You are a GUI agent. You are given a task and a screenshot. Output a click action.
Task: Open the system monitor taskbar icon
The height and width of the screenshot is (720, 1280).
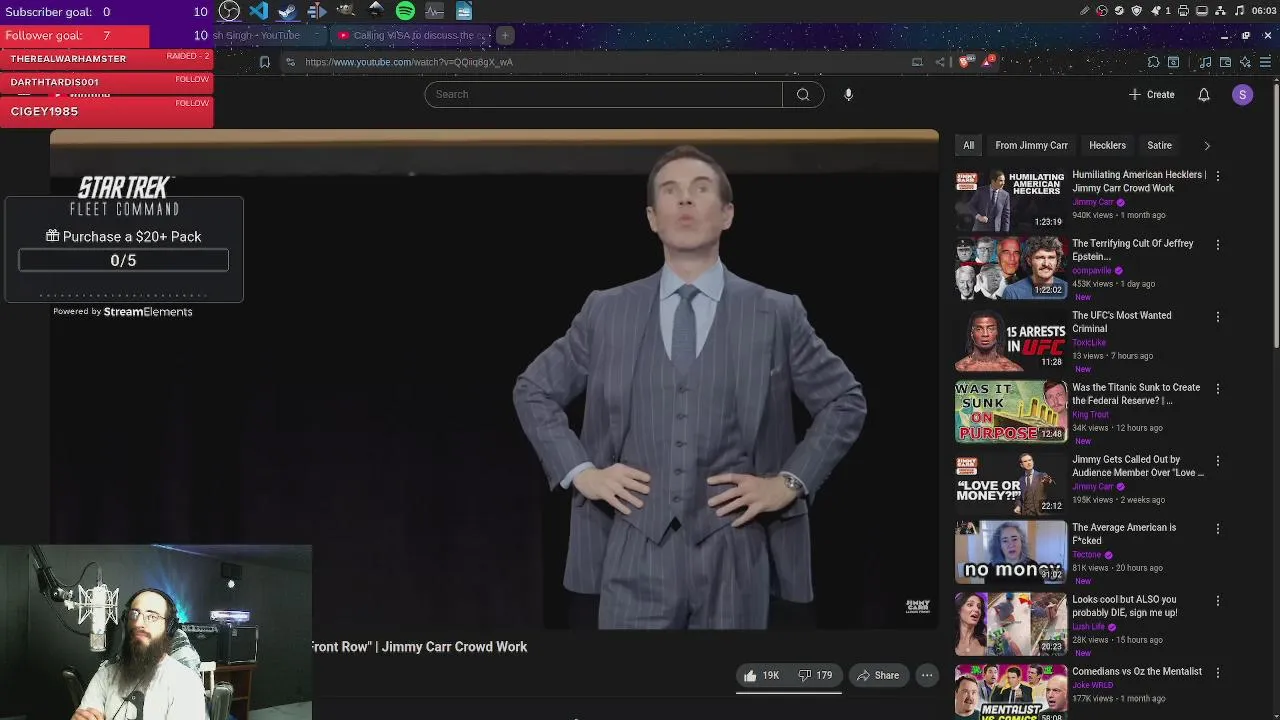click(434, 11)
